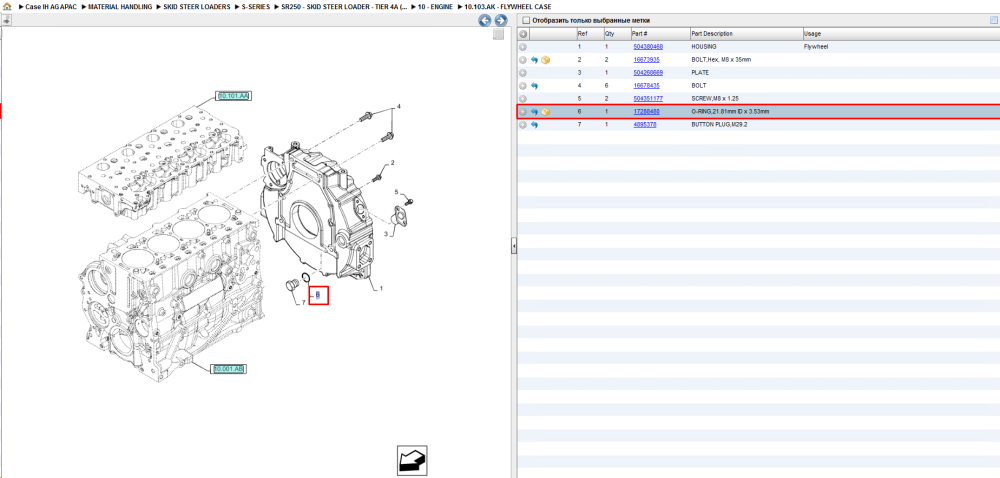Image resolution: width=1000 pixels, height=478 pixels.
Task: Add O-RING row with round plus icon
Action: [523, 112]
